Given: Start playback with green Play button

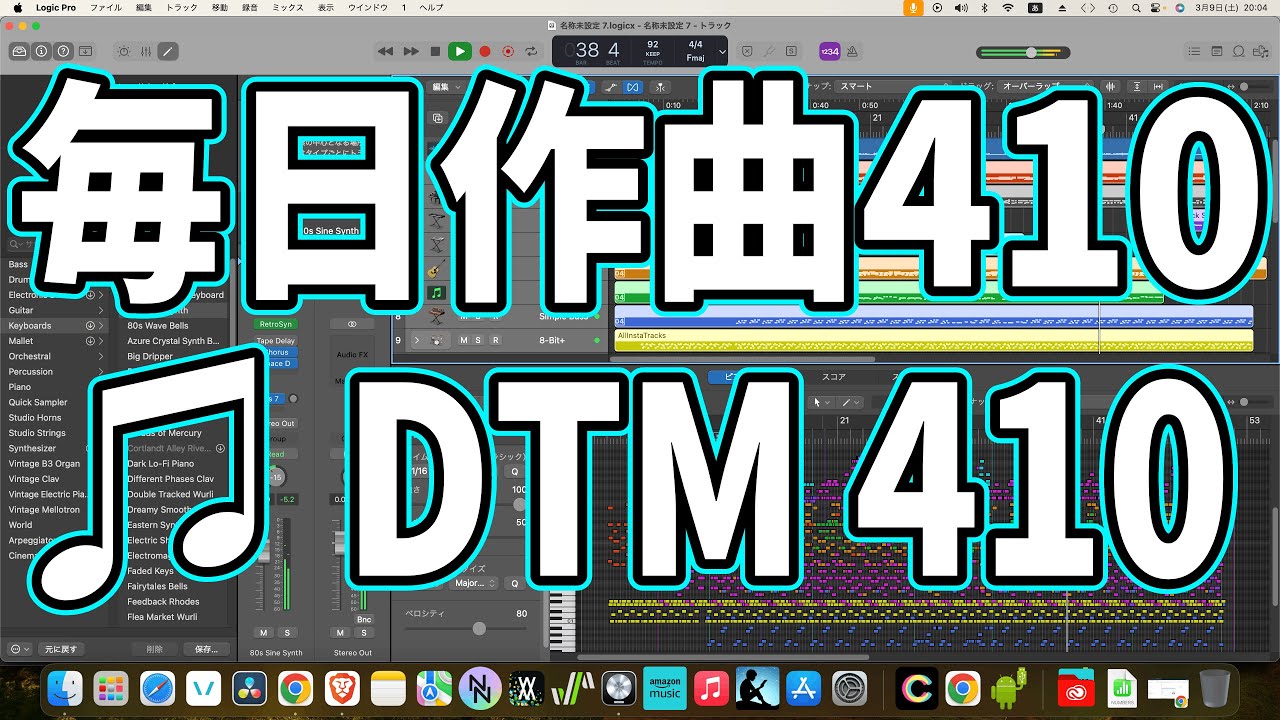Looking at the screenshot, I should tap(459, 51).
